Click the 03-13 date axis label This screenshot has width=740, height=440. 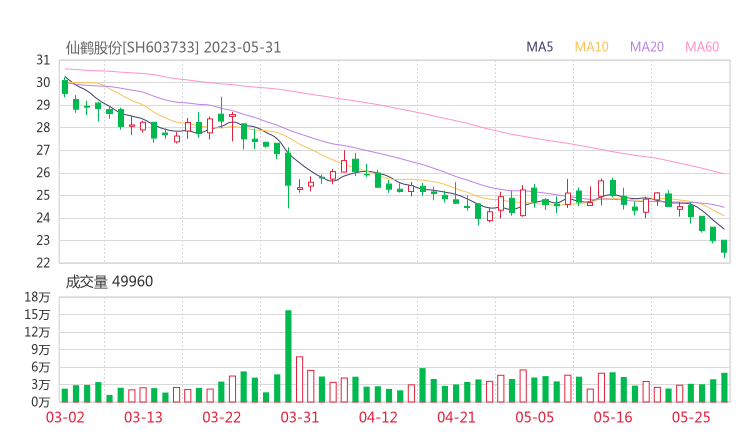point(143,417)
